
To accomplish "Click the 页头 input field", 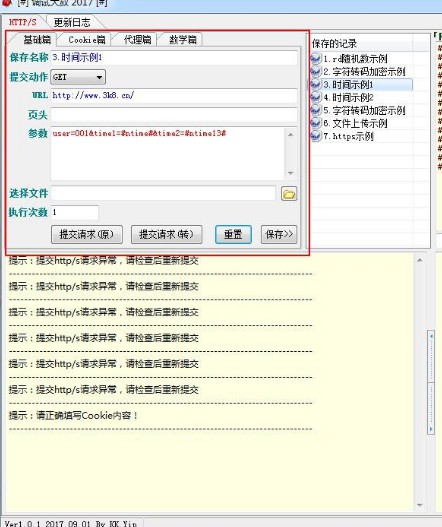I will pyautogui.click(x=174, y=115).
